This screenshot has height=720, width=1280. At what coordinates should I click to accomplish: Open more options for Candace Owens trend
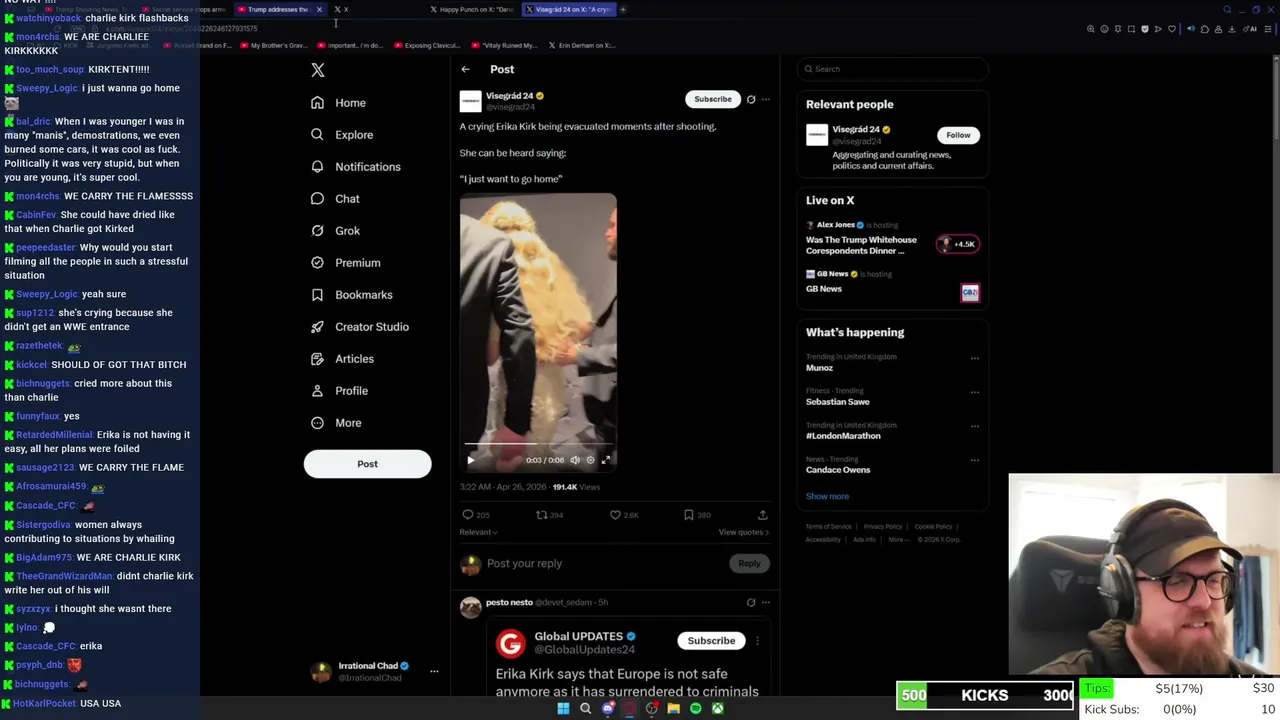point(975,460)
